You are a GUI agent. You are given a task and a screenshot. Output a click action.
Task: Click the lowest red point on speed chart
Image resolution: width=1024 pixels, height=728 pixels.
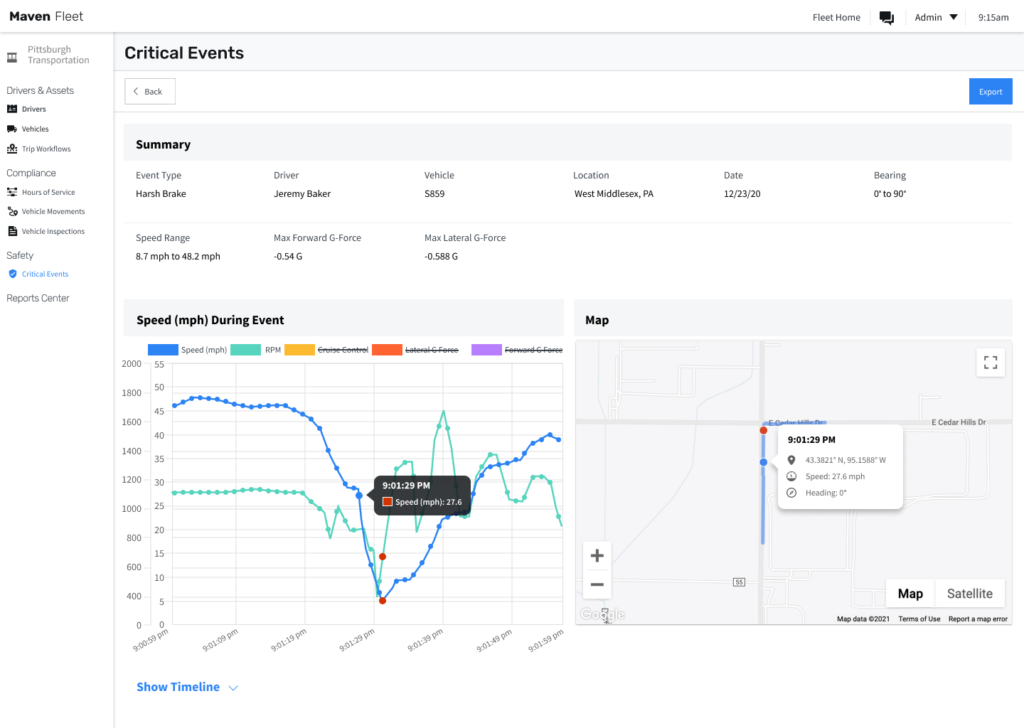(x=383, y=601)
